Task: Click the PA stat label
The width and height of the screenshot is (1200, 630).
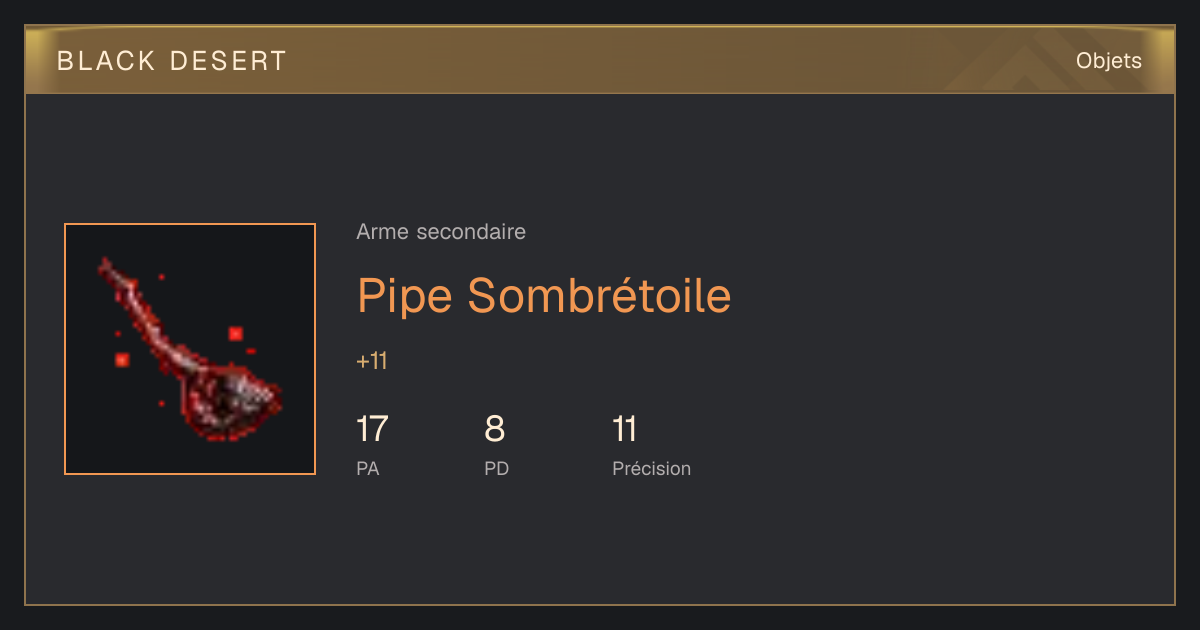Action: click(x=368, y=468)
